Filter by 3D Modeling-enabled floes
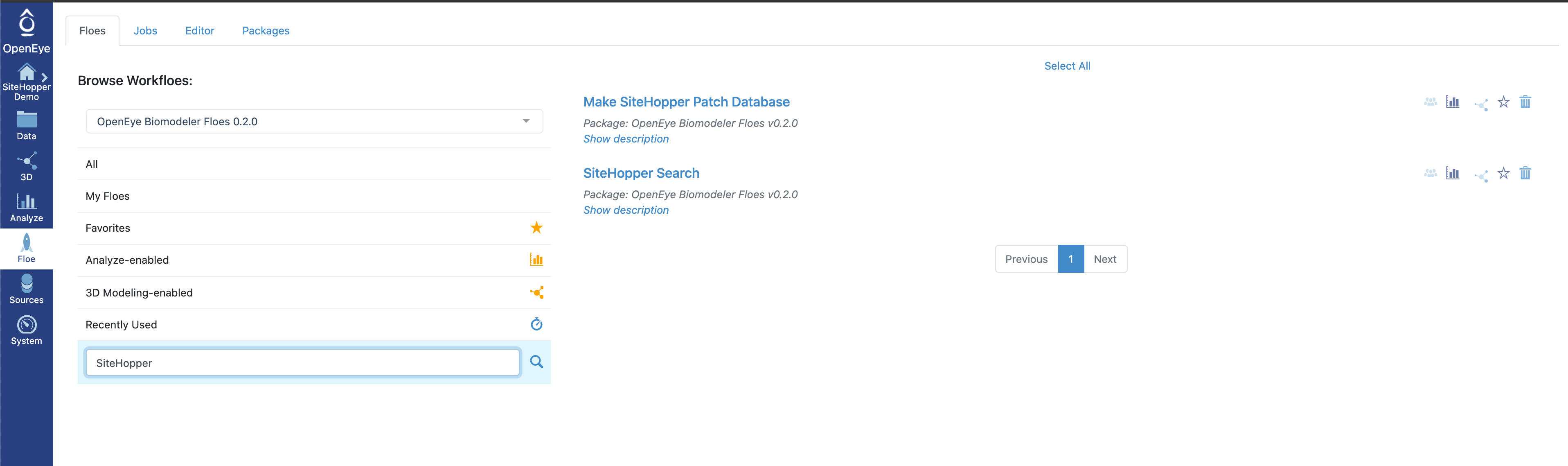Screen dimensions: 1568x466 [314, 292]
